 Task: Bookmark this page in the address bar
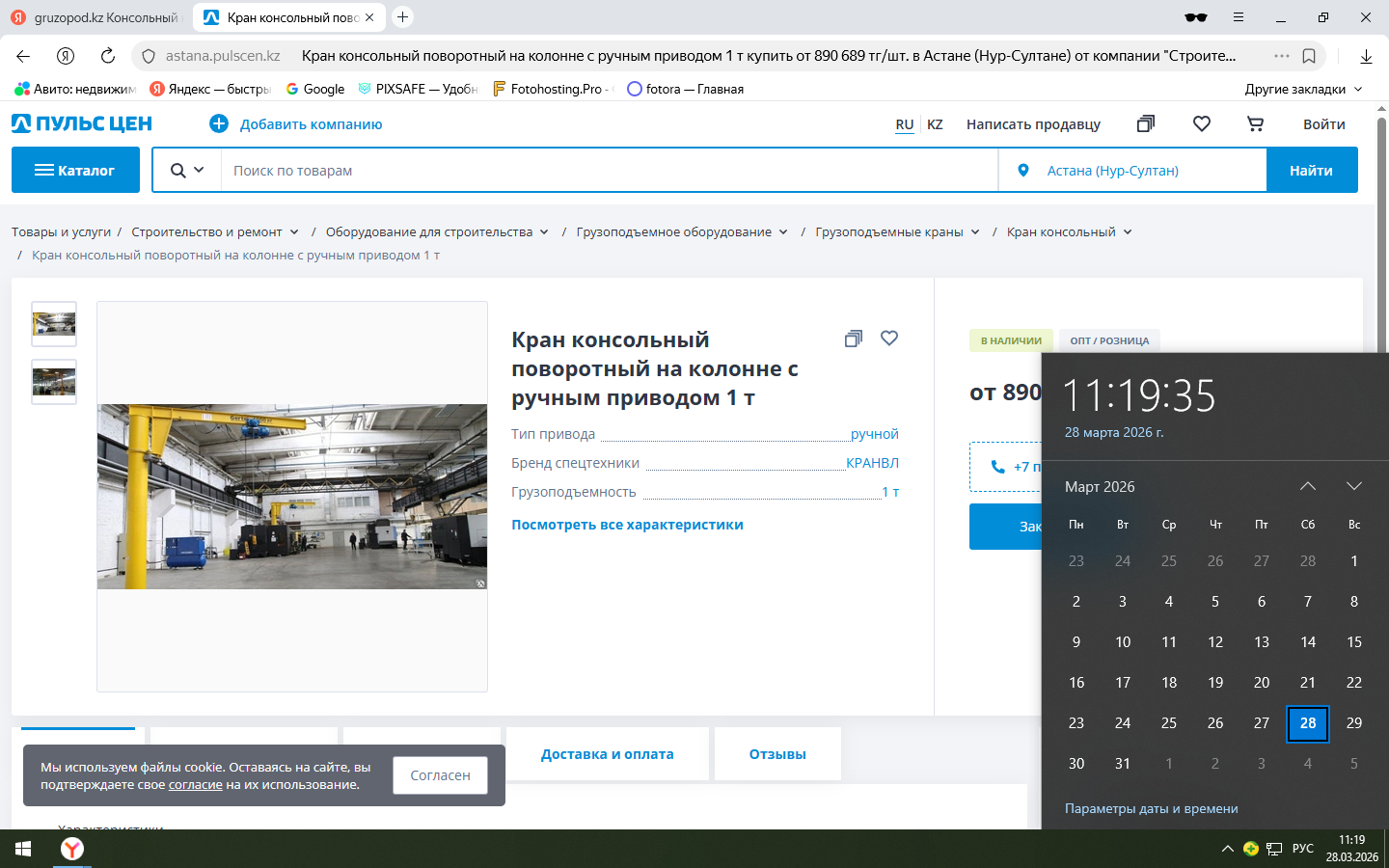point(1309,56)
